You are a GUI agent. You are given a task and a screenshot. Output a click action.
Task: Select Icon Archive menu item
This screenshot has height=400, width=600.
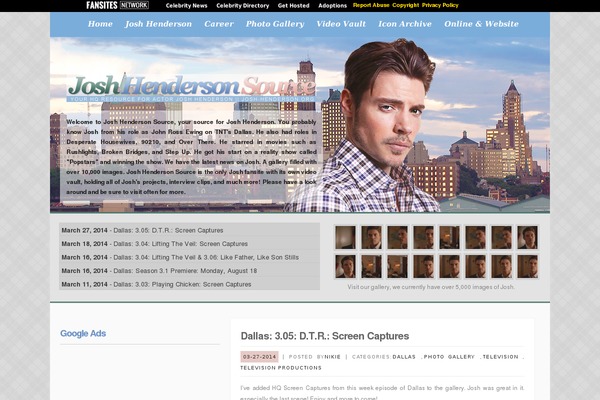pos(405,24)
